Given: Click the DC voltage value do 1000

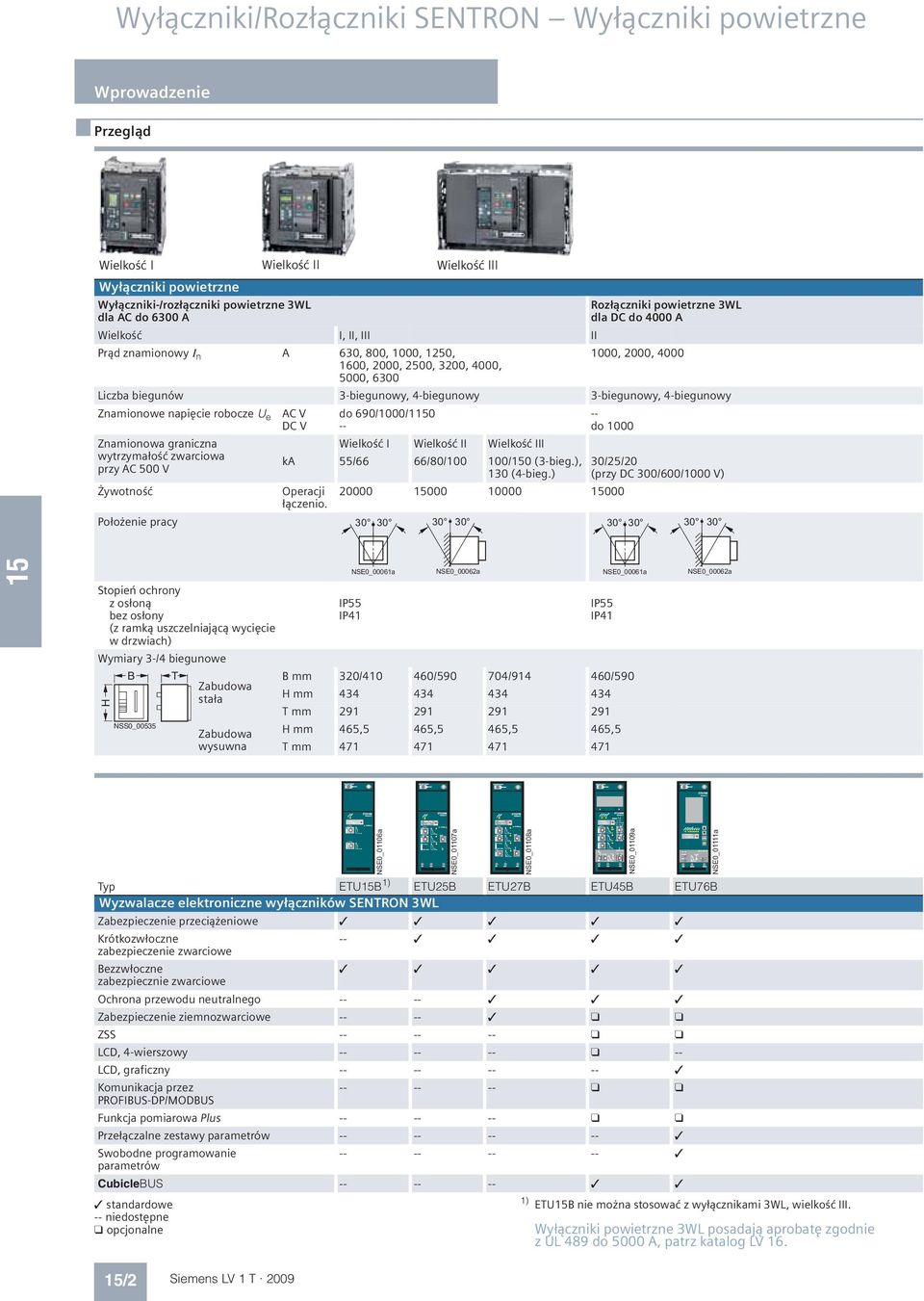Looking at the screenshot, I should 612,427.
